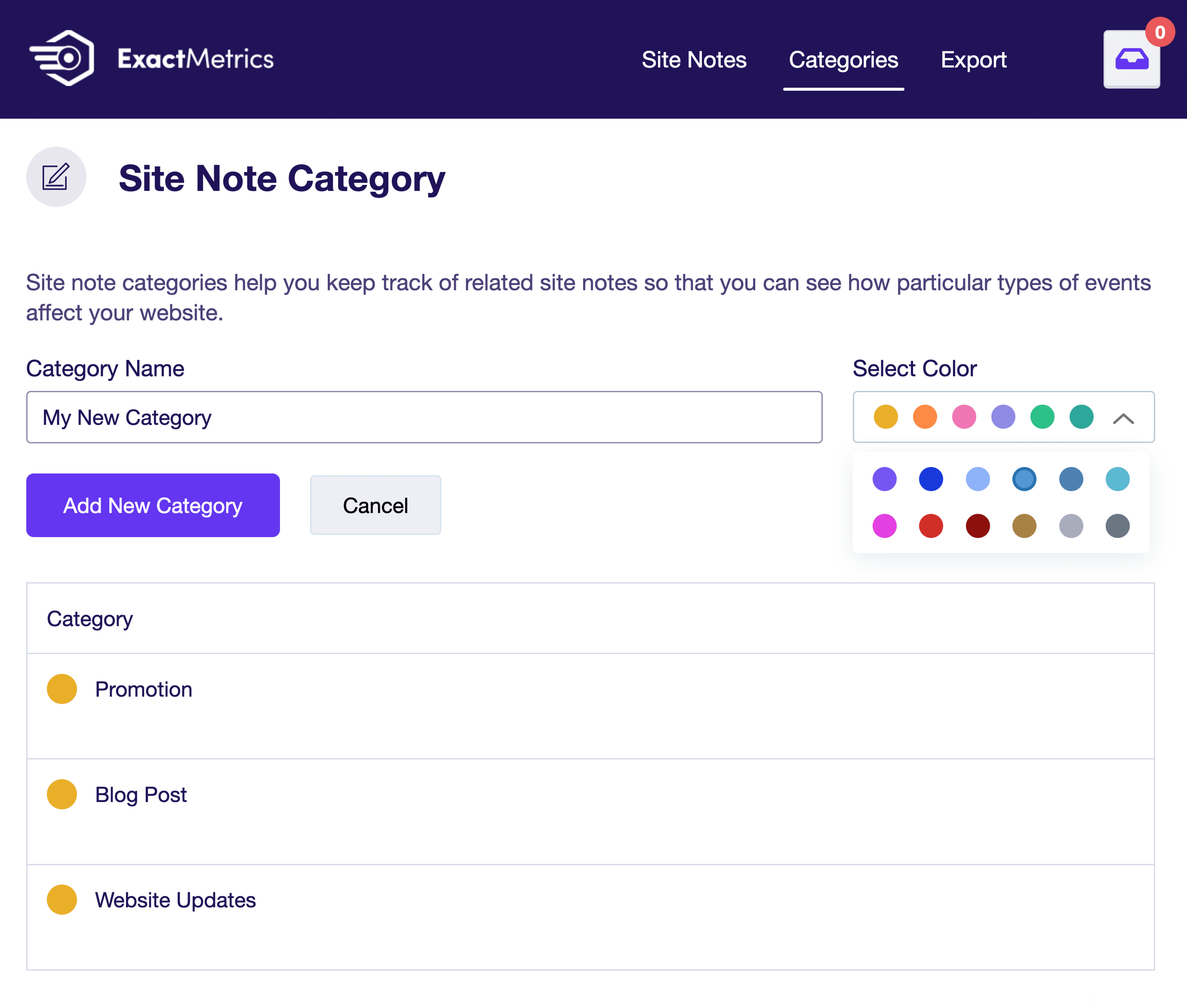Choose the dark maroon swatch
Viewport: 1187px width, 1008px height.
(978, 526)
